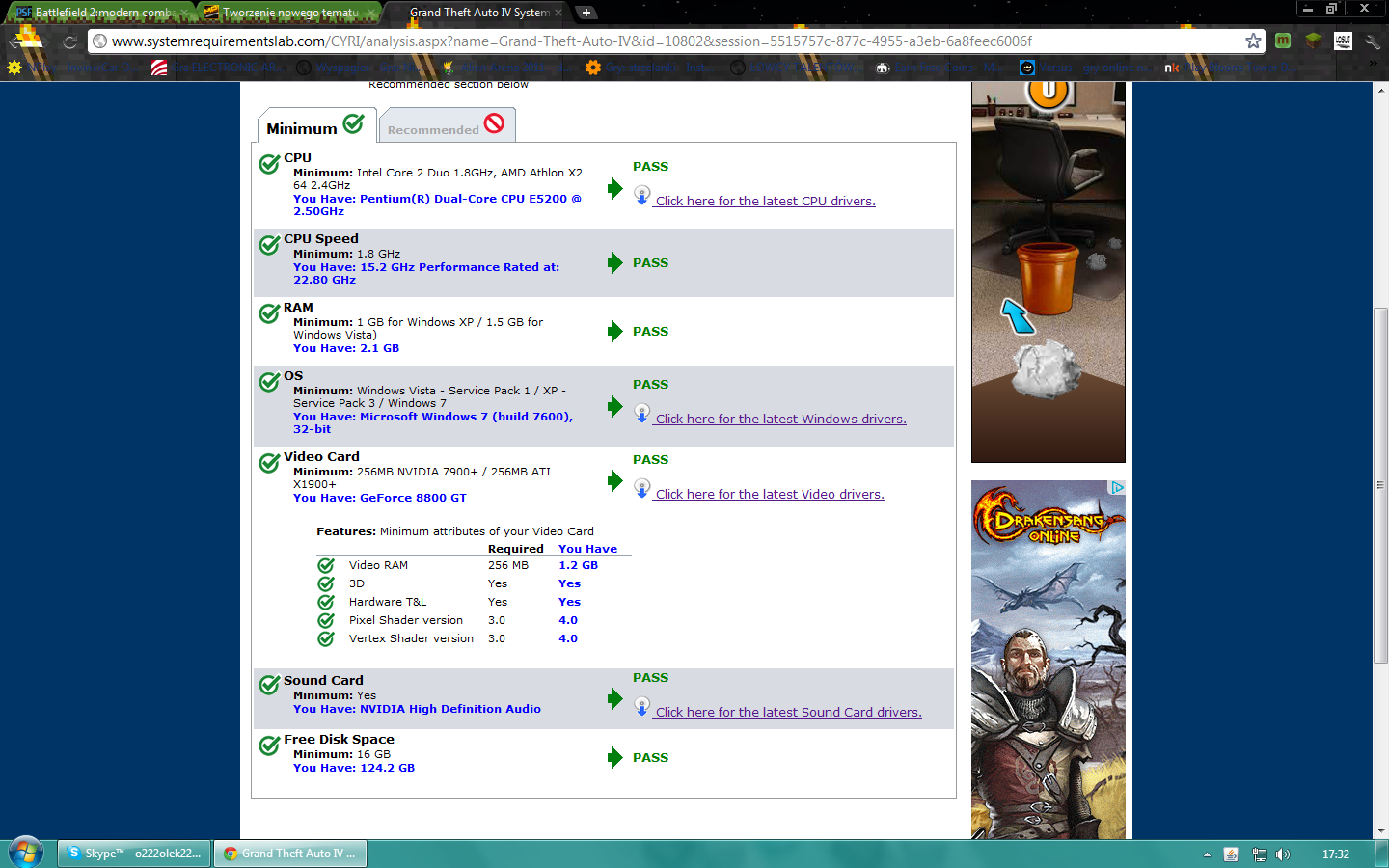Click the green arrow in the Video Card row
The image size is (1389, 868).
(x=615, y=480)
